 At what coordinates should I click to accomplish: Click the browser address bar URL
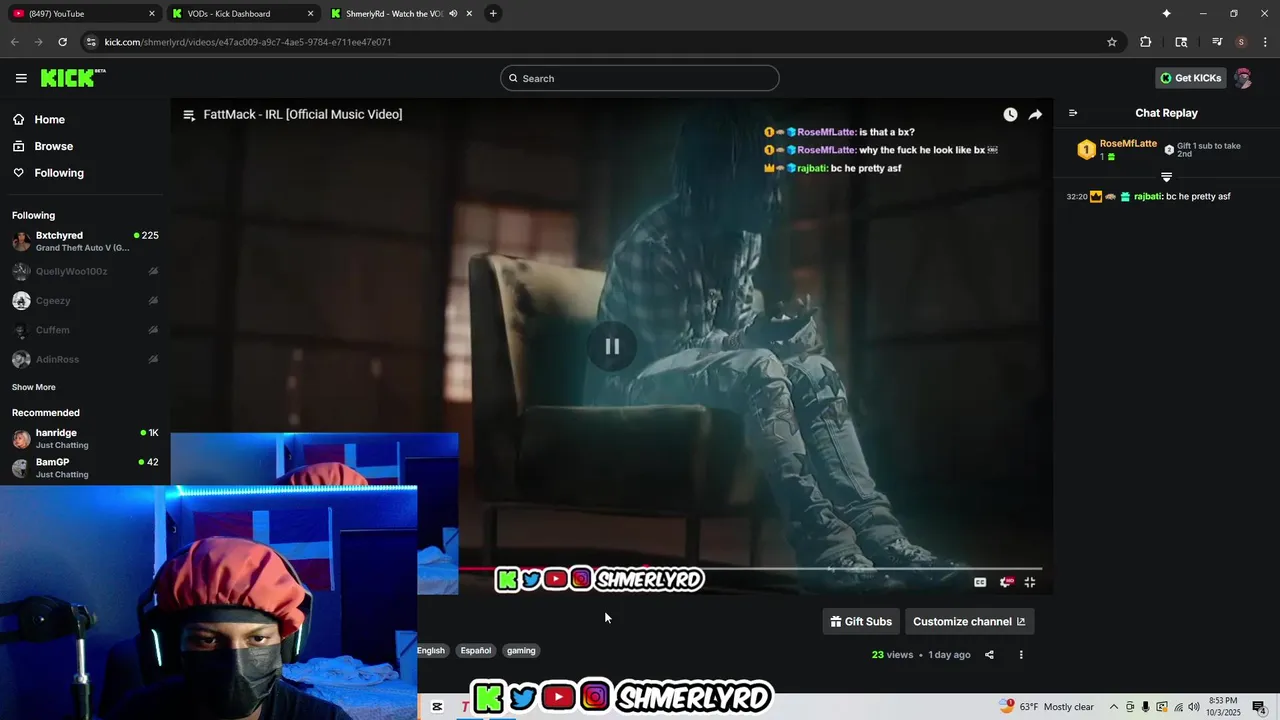248,42
